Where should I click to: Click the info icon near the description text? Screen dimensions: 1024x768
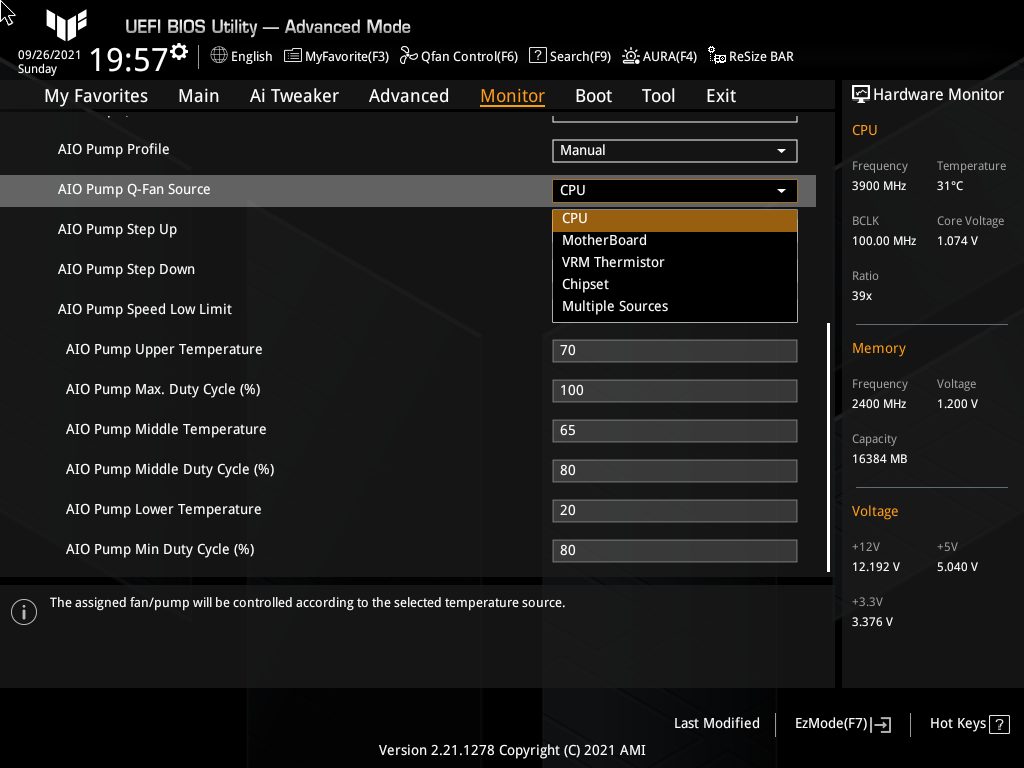click(x=23, y=611)
